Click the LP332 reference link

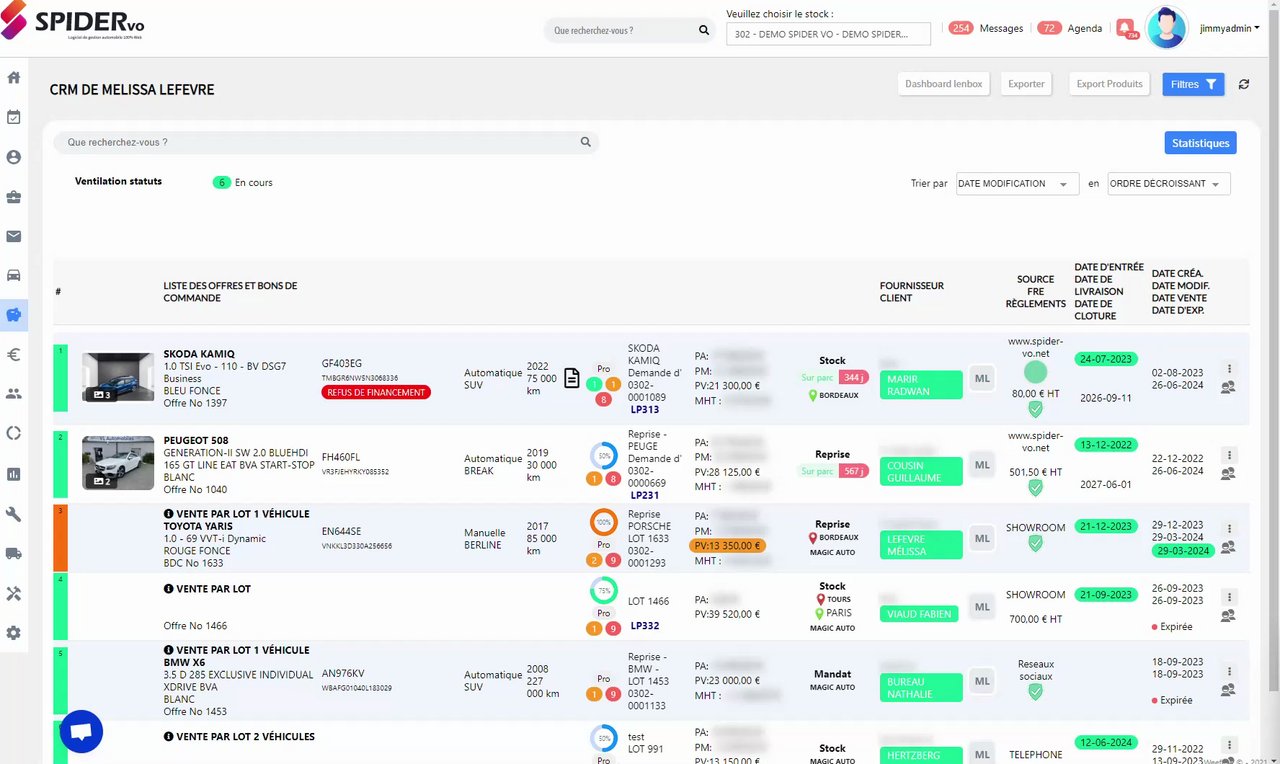644,626
